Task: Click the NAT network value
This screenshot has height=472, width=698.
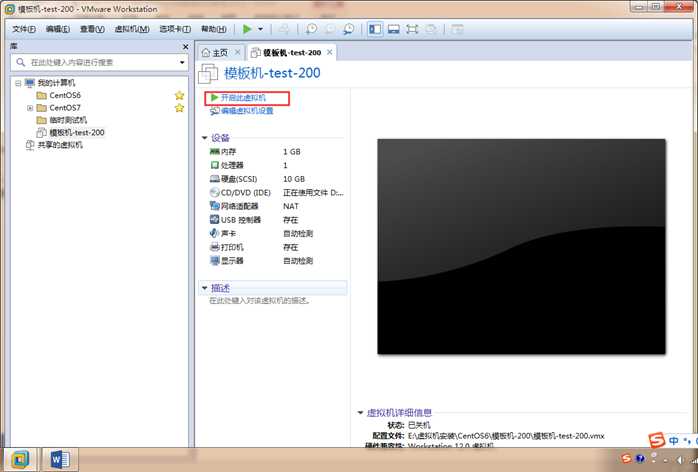Action: [x=291, y=206]
